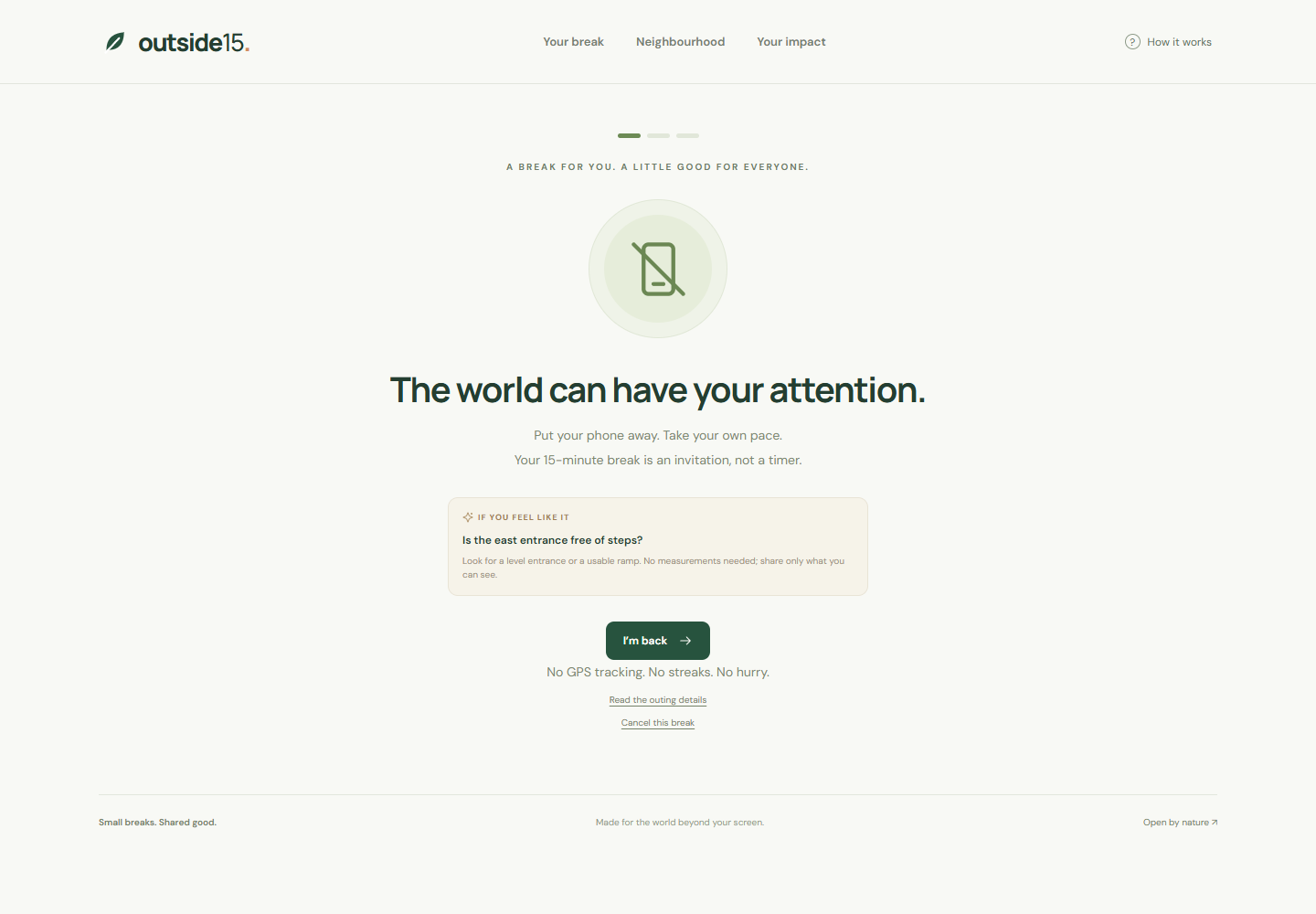The image size is (1316, 914).
Task: Follow the Open by nature footer link
Action: click(1180, 823)
